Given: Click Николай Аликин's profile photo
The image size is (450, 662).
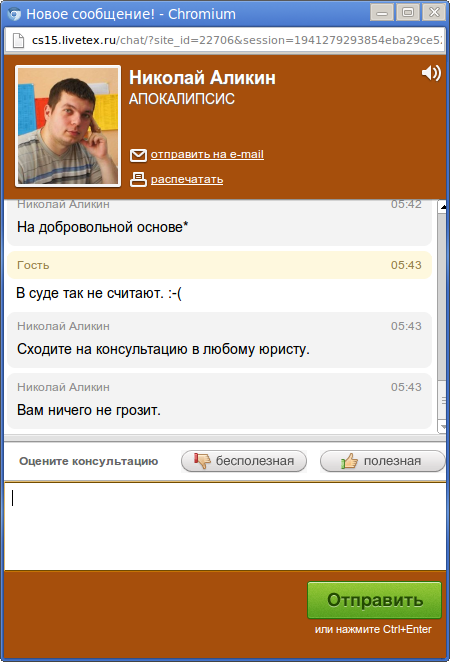Looking at the screenshot, I should pyautogui.click(x=68, y=126).
